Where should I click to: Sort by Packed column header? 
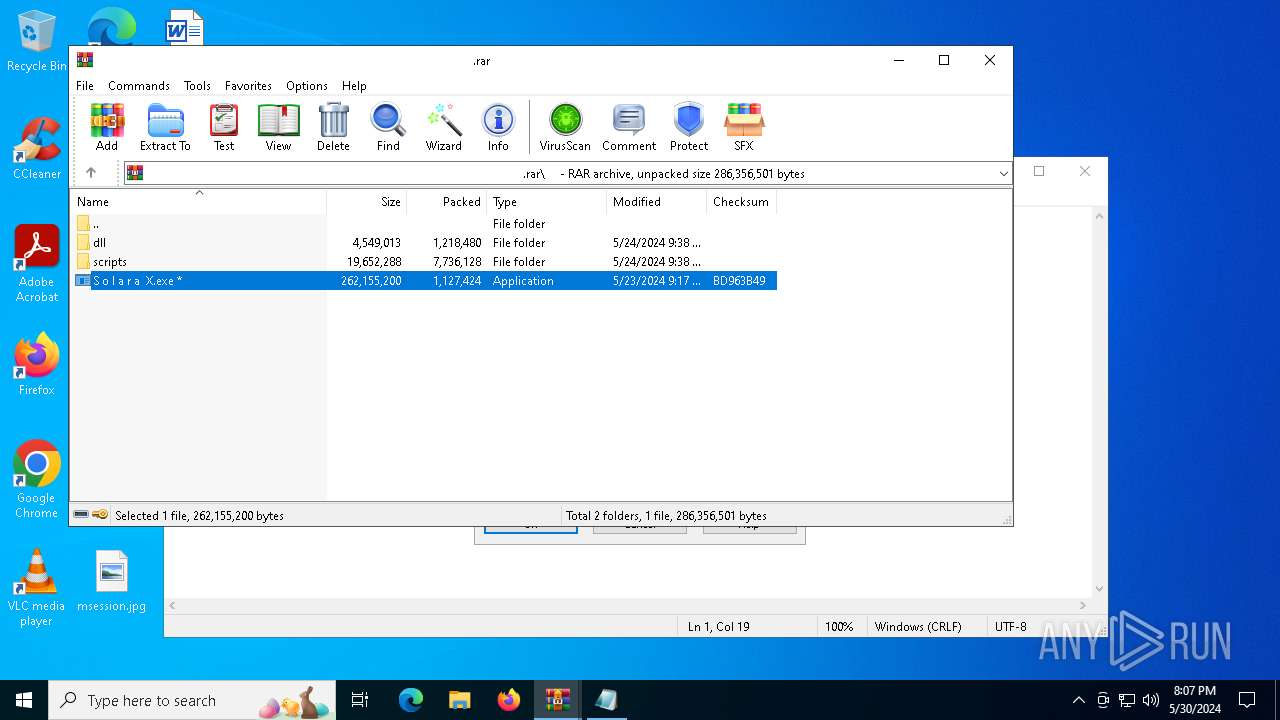(x=447, y=202)
